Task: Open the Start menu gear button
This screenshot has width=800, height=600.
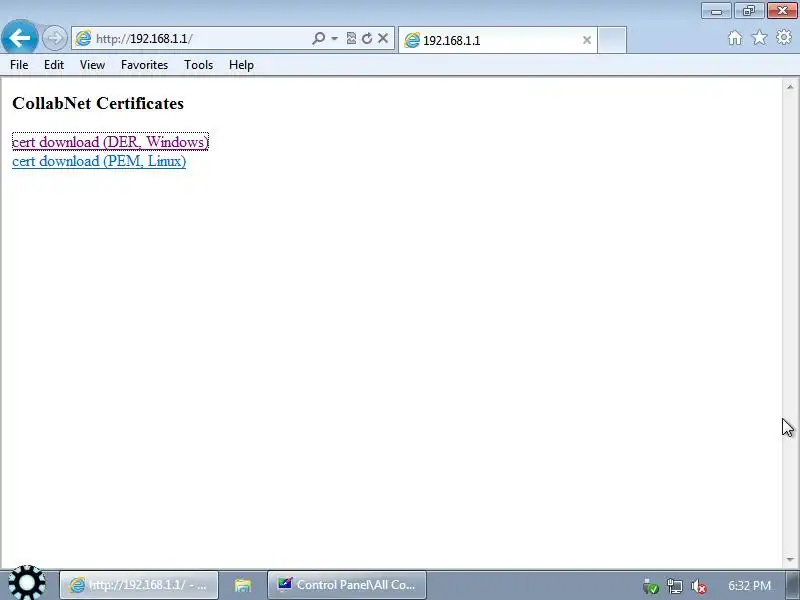Action: click(27, 583)
